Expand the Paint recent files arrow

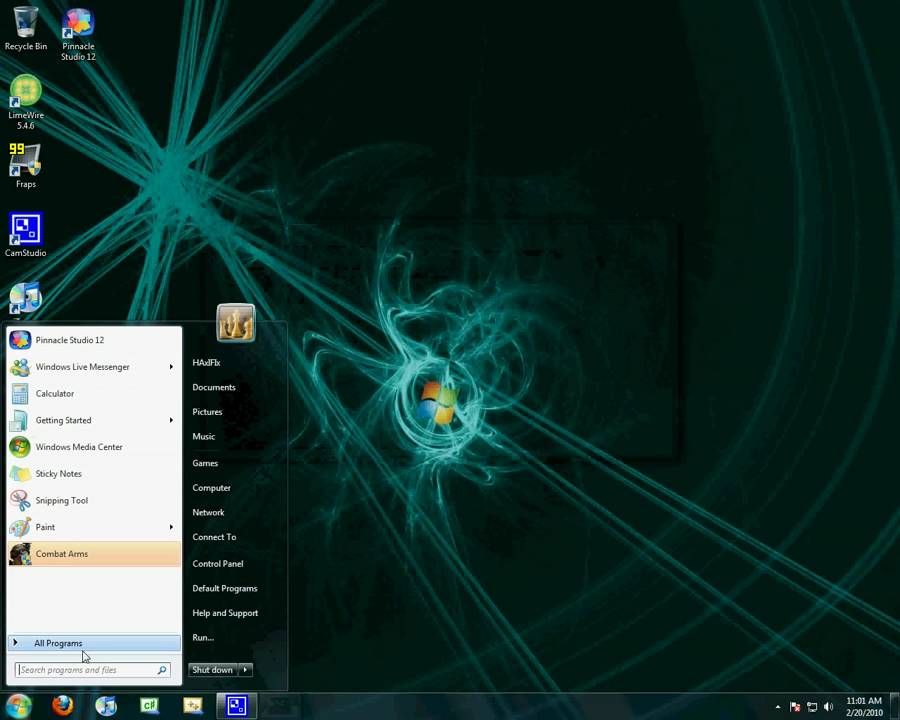(171, 527)
